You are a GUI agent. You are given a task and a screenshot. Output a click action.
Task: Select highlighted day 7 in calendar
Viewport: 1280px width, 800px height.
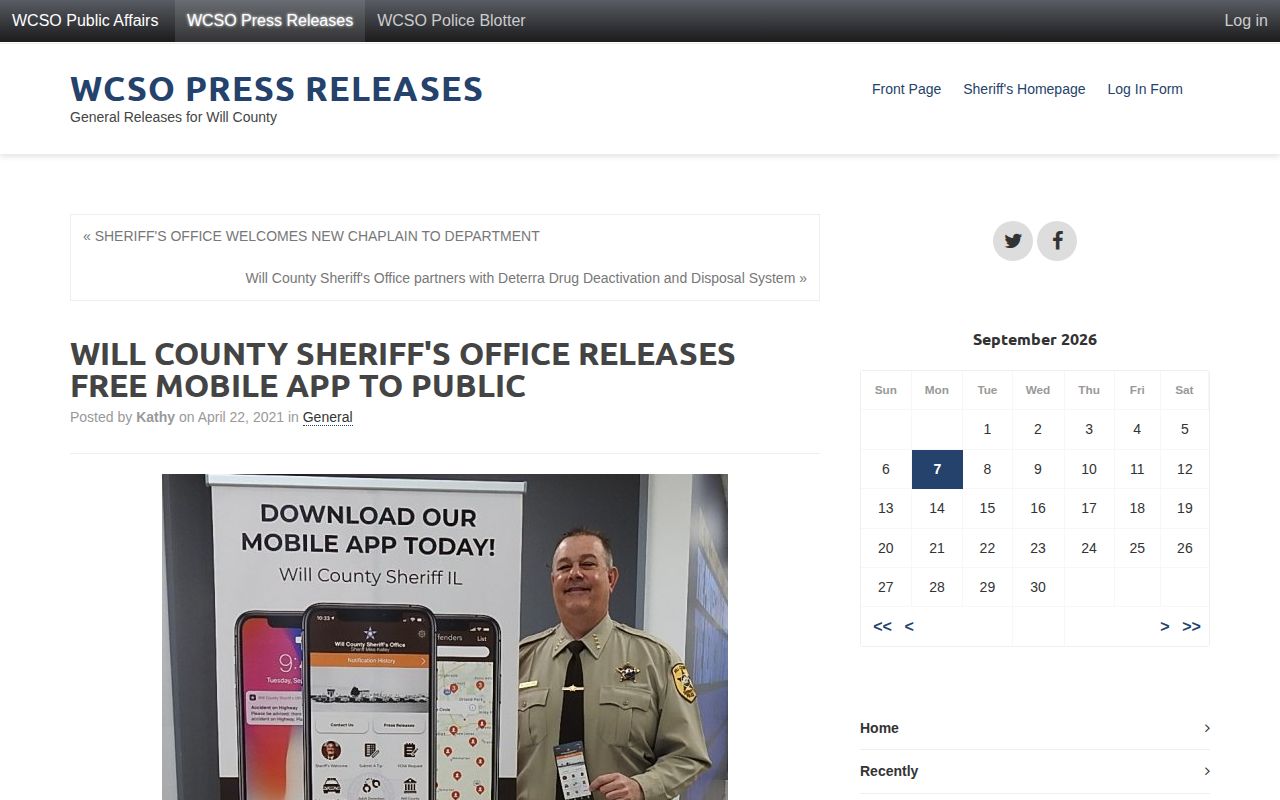937,469
